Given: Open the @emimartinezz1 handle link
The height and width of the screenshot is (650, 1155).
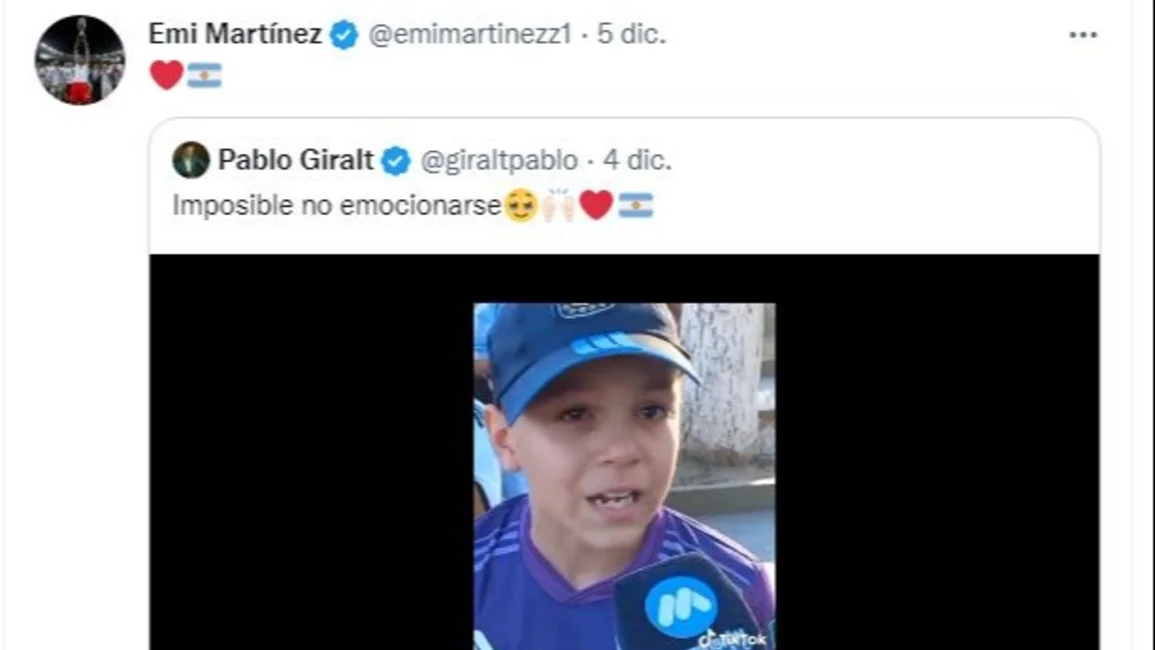Looking at the screenshot, I should tap(470, 34).
